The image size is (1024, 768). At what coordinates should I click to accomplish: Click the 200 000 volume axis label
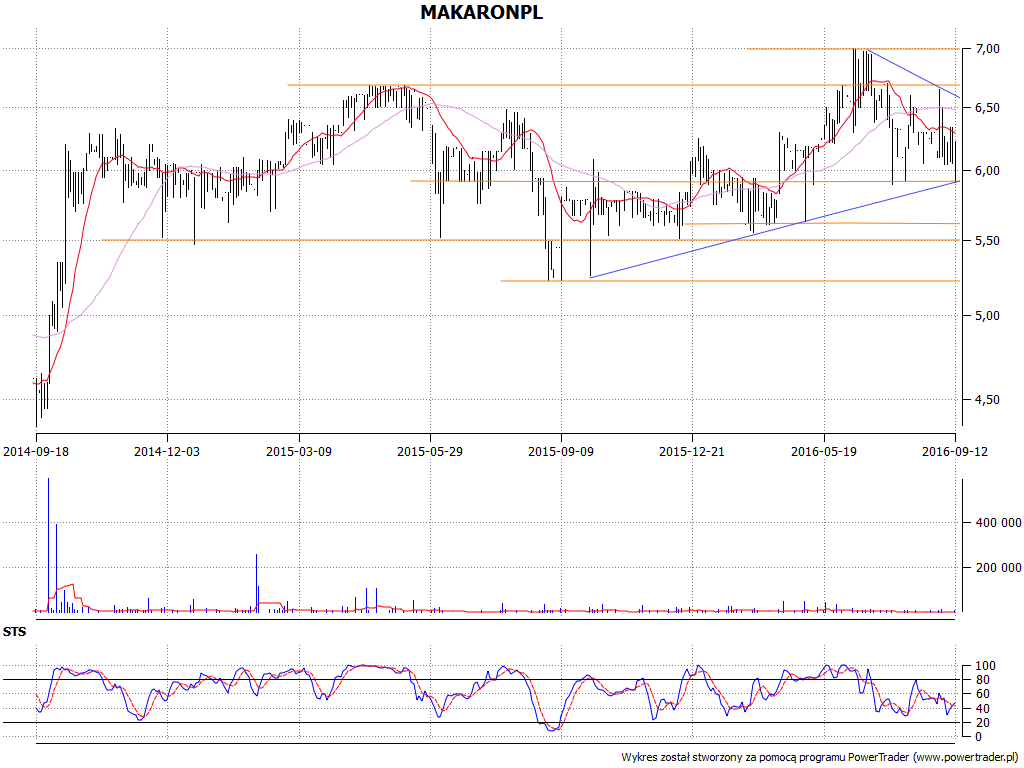click(999, 568)
